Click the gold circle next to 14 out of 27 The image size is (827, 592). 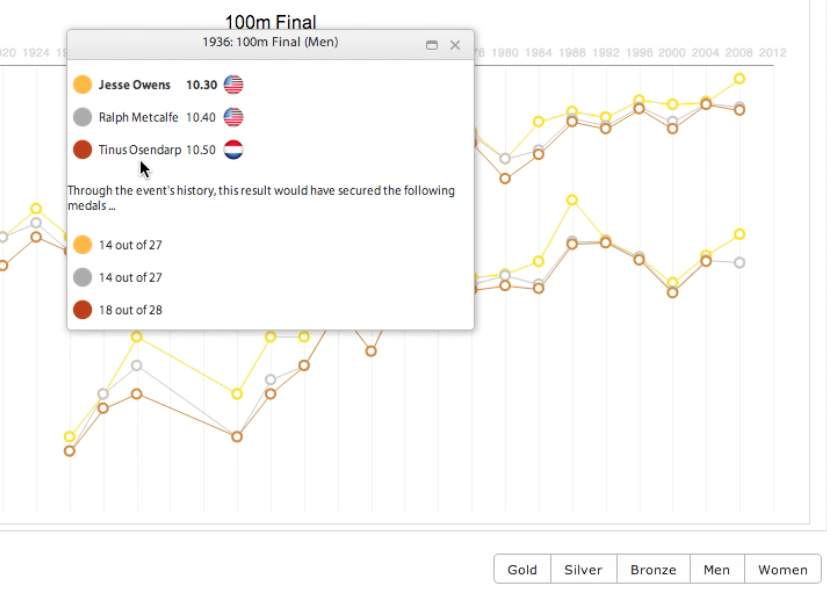click(x=82, y=245)
